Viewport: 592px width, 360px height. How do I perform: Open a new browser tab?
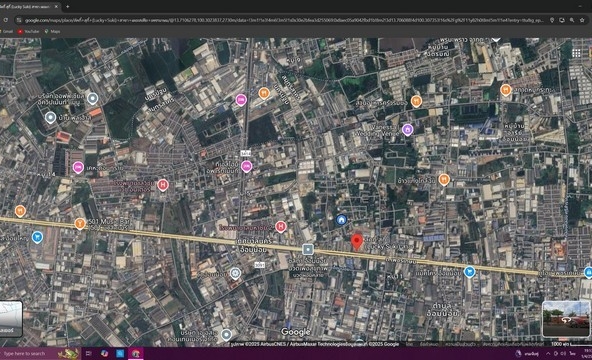(x=68, y=6)
